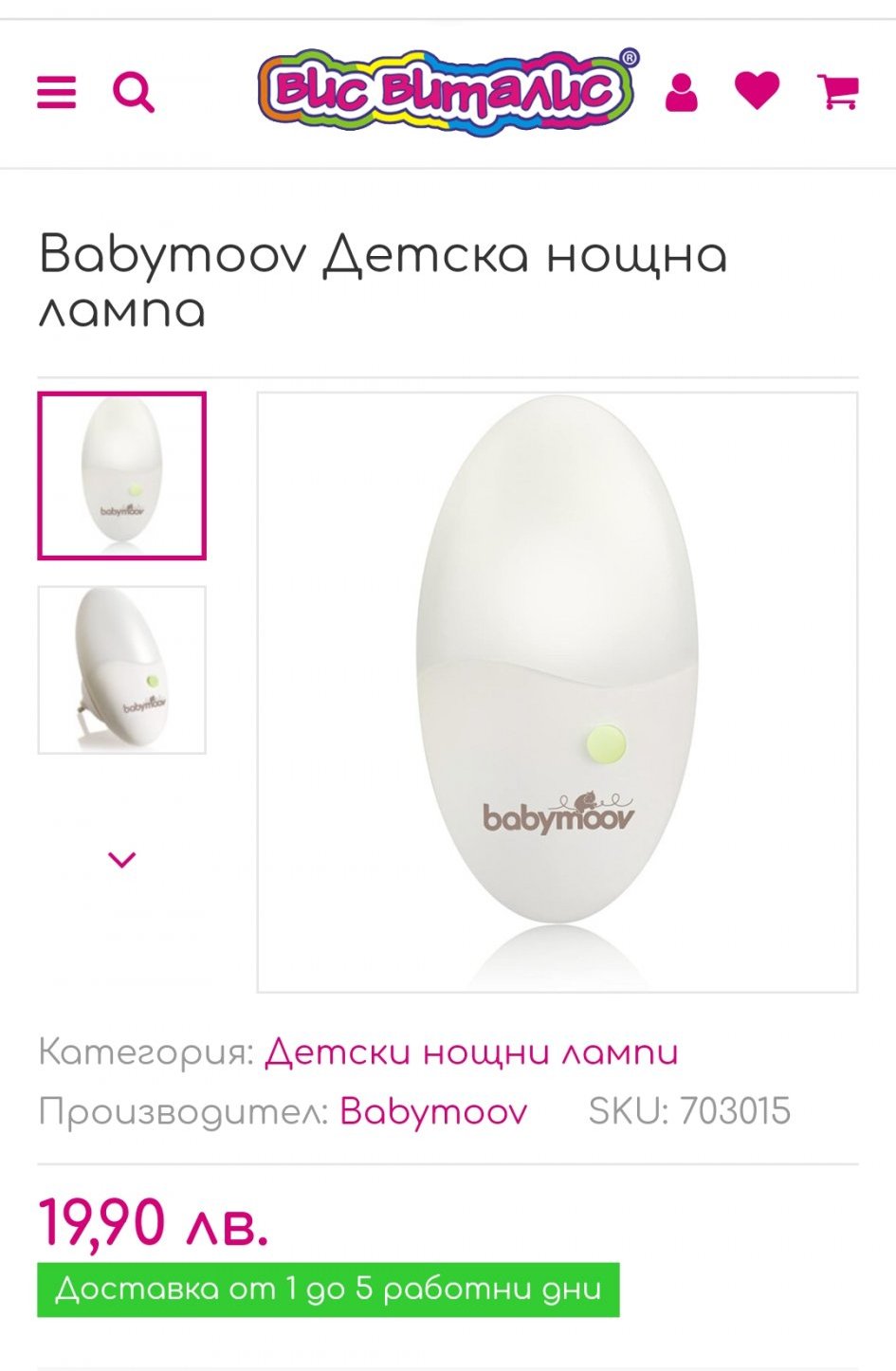Image resolution: width=896 pixels, height=1371 pixels.
Task: Select the first front-view lamp thumbnail
Action: [122, 476]
